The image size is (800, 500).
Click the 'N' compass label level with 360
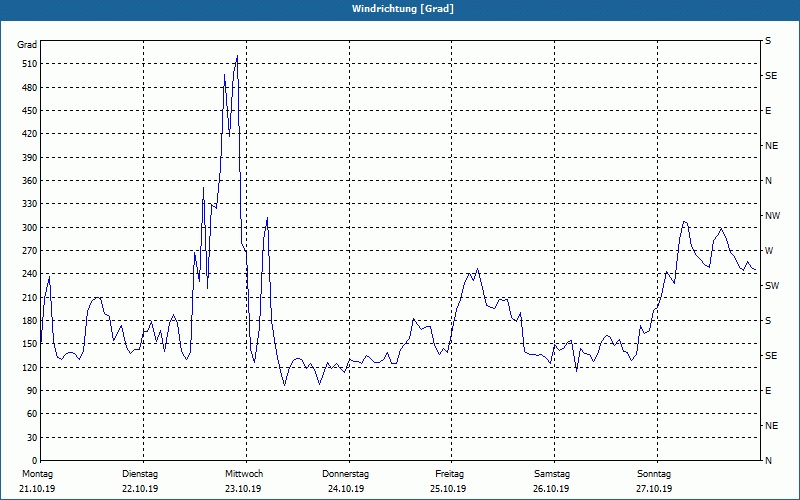[x=768, y=181]
